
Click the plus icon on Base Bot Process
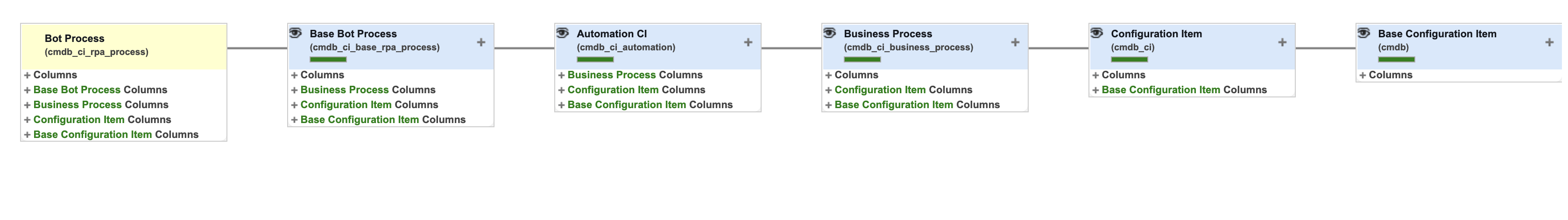click(481, 42)
